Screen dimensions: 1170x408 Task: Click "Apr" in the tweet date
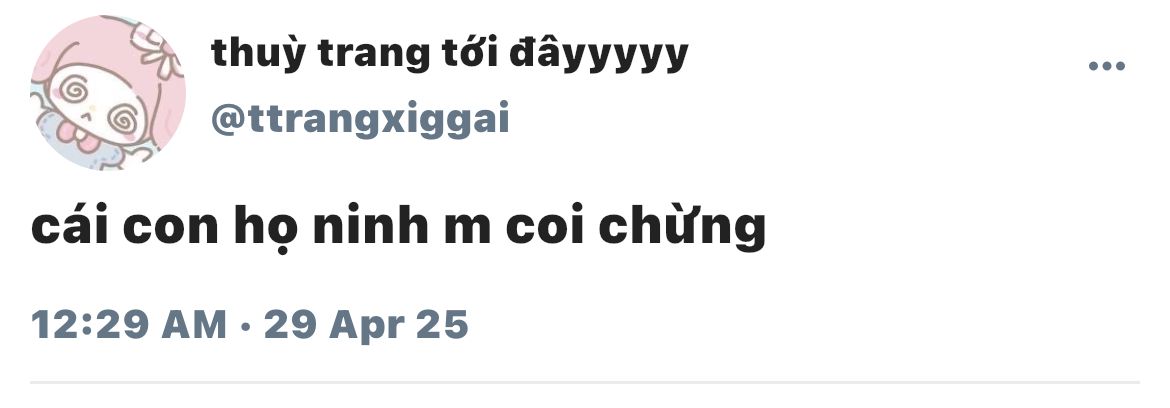tap(367, 327)
